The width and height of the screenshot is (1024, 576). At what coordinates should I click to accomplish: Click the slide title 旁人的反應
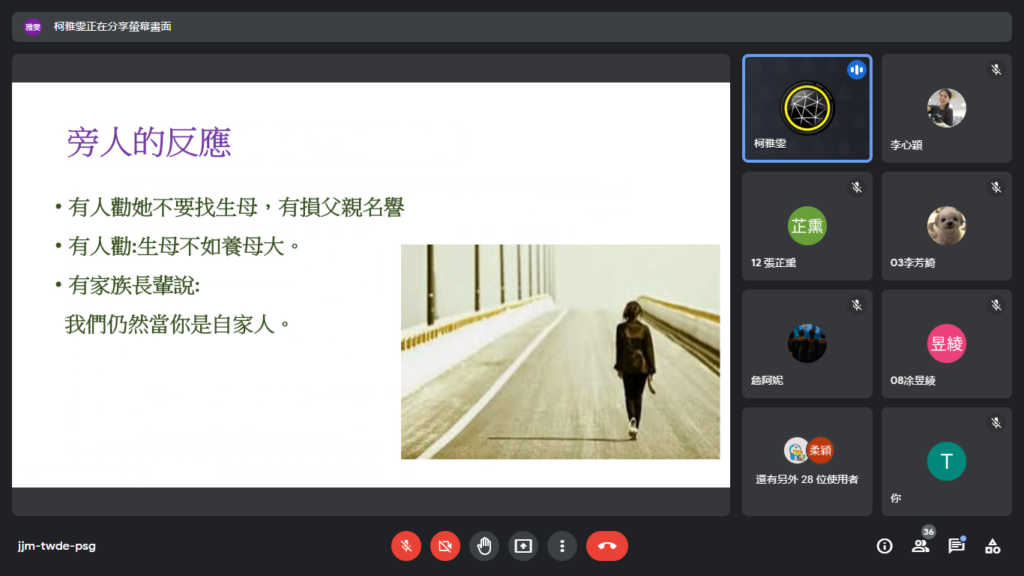[149, 142]
